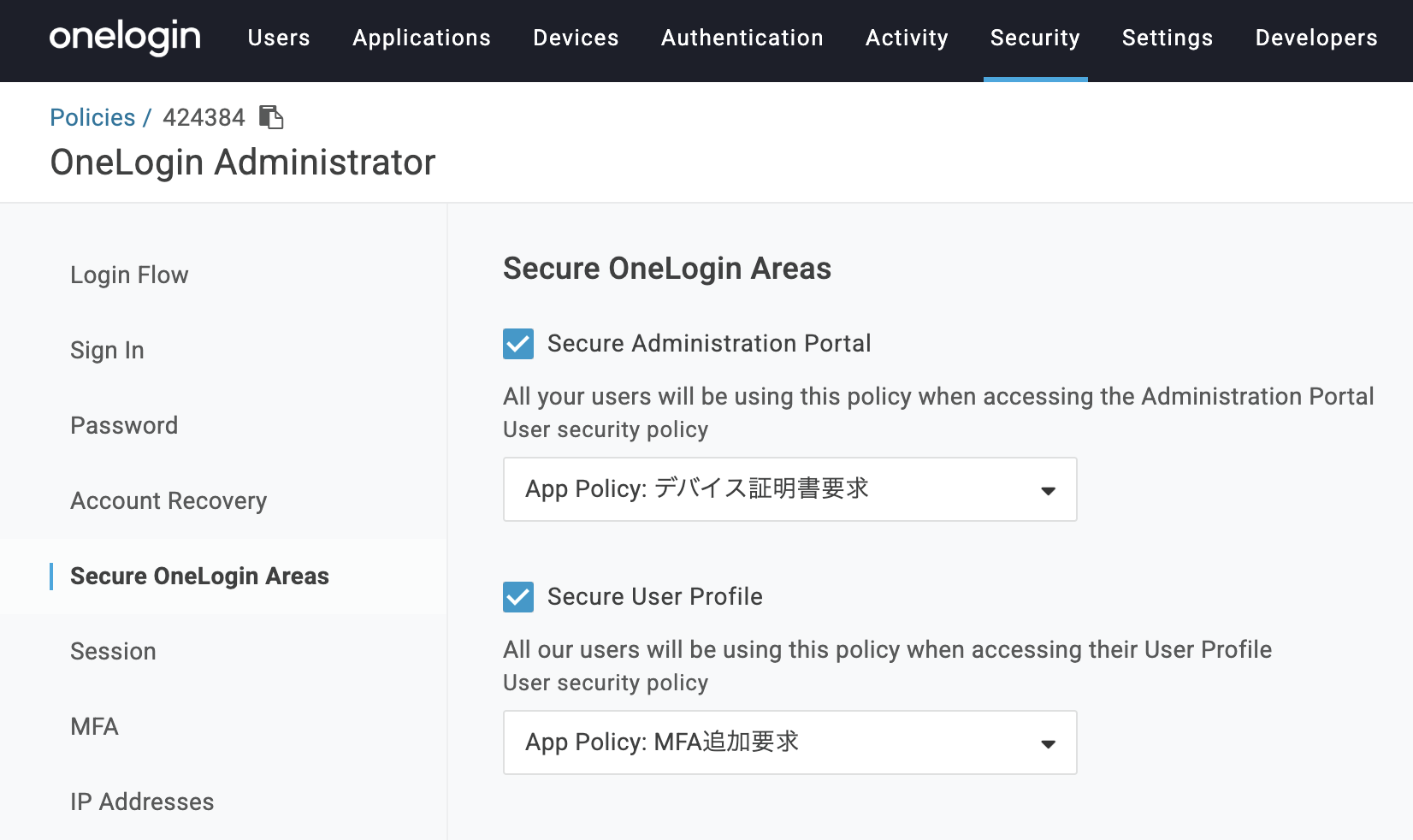
Task: Click the OneLogin Administrator title
Action: click(243, 163)
